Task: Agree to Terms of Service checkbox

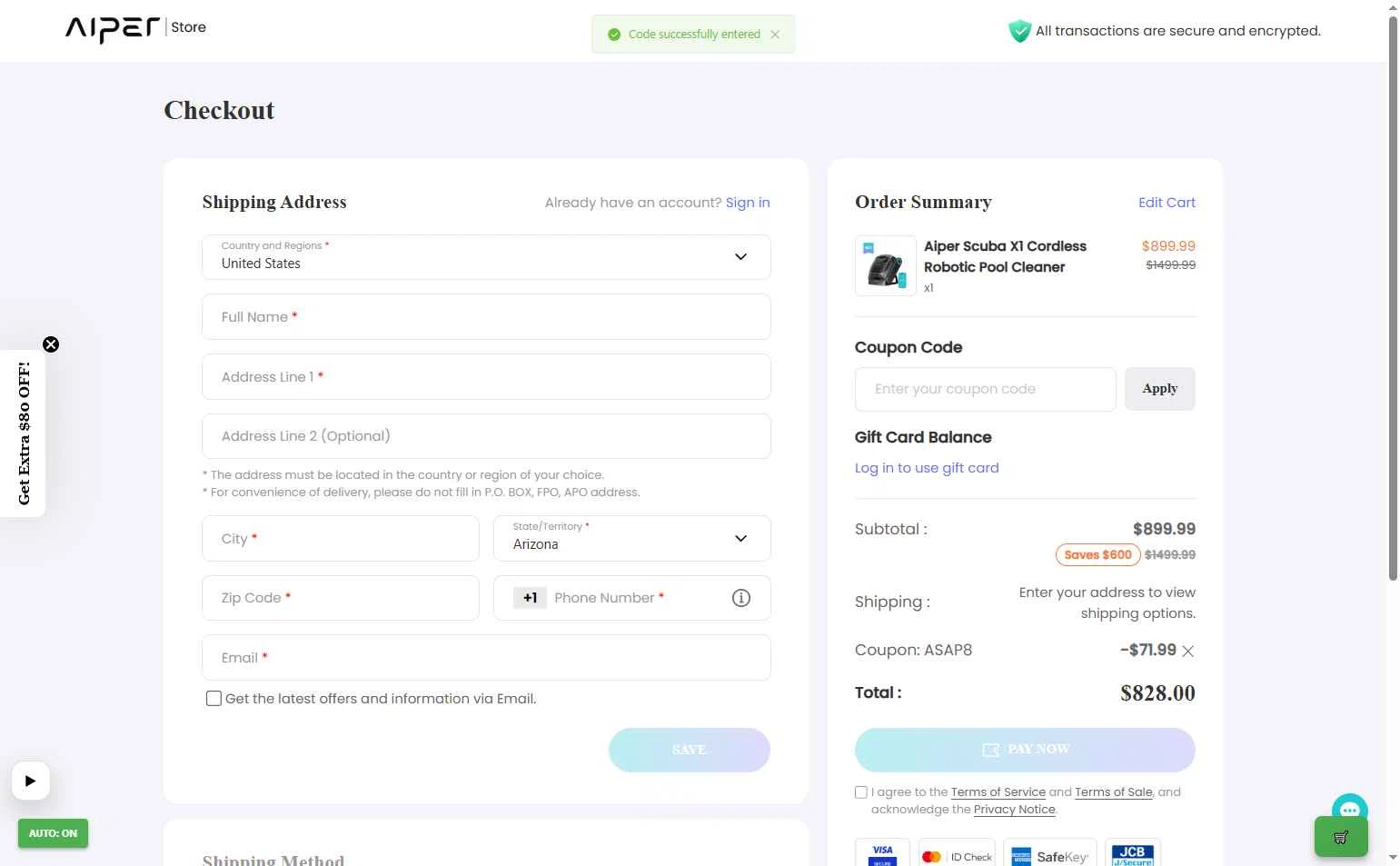Action: (x=861, y=792)
